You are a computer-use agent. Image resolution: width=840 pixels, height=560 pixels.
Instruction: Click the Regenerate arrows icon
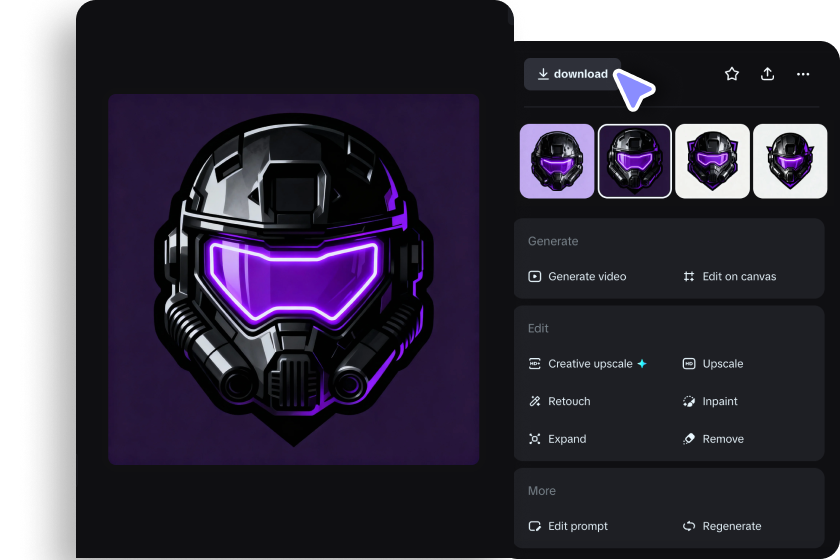pyautogui.click(x=689, y=526)
